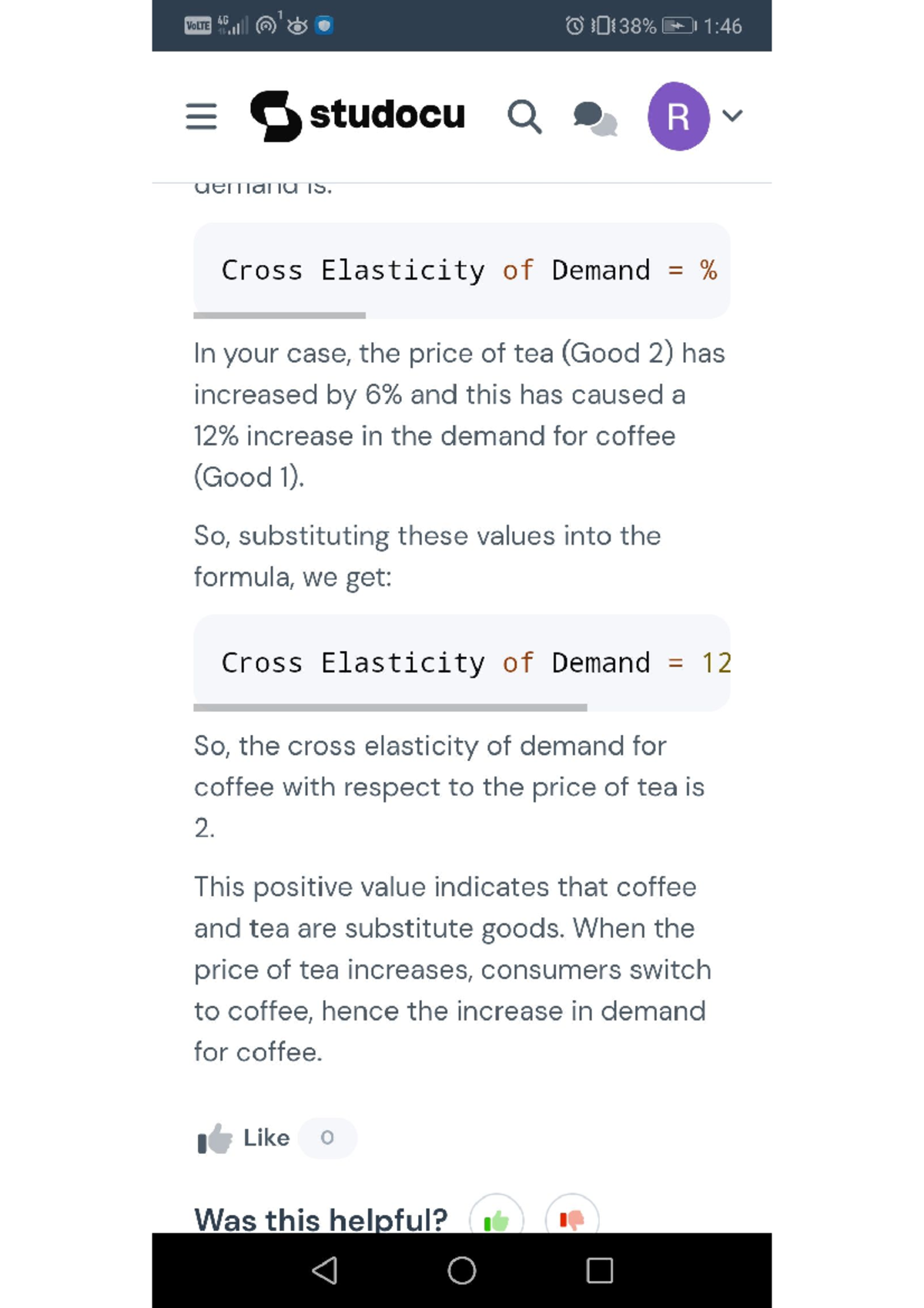Image resolution: width=924 pixels, height=1308 pixels.
Task: Tap the battery status indicator
Action: pos(678,26)
